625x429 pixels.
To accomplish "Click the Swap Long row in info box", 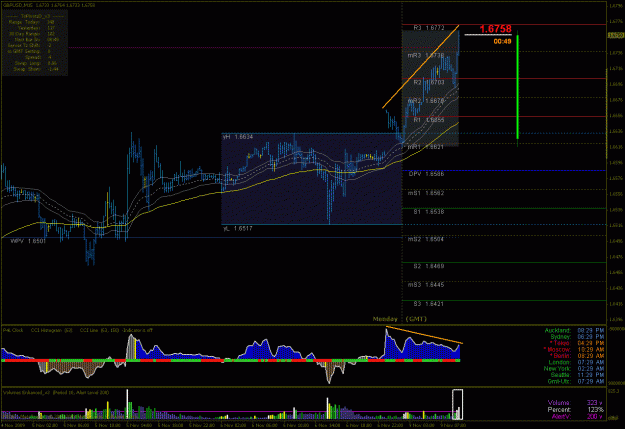I will pos(35,63).
